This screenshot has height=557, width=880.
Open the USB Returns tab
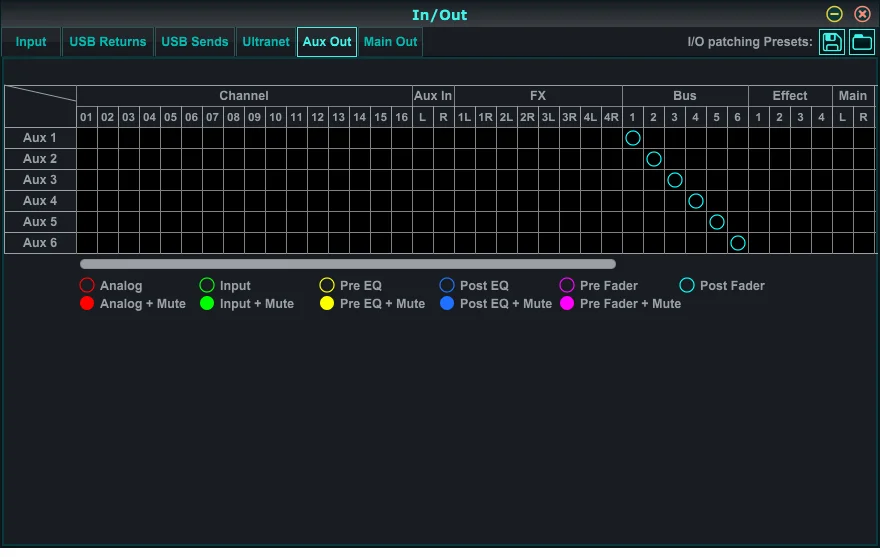click(x=108, y=42)
